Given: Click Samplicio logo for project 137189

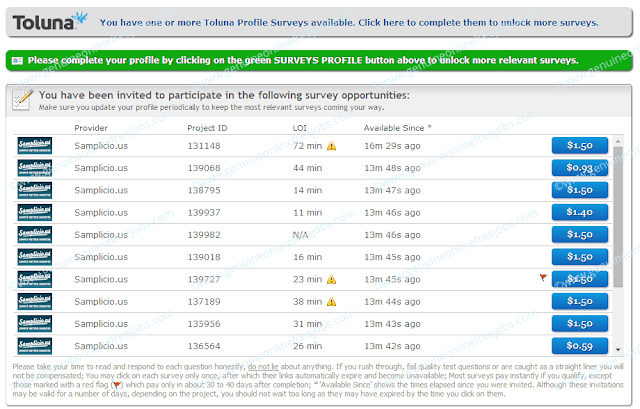Looking at the screenshot, I should (x=35, y=301).
